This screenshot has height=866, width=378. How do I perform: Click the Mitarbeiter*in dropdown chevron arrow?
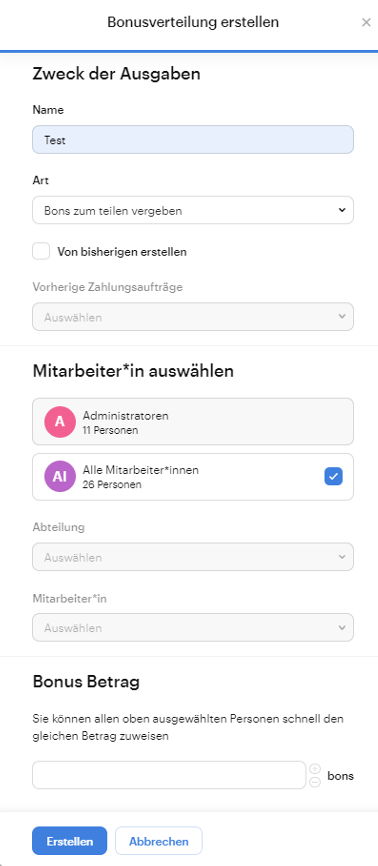342,627
